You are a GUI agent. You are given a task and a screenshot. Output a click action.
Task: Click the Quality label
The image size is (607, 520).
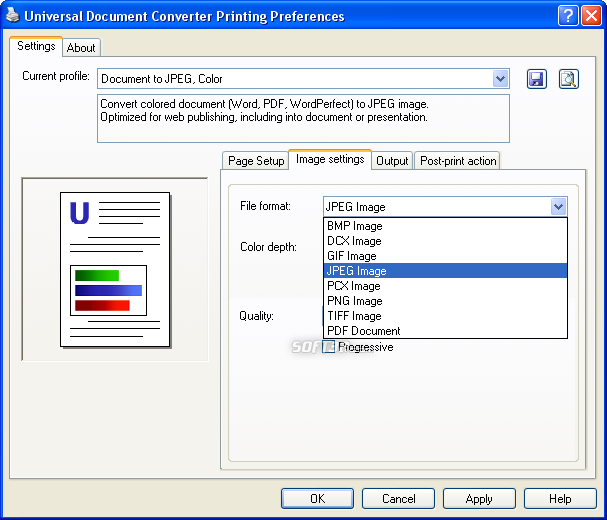tap(256, 316)
